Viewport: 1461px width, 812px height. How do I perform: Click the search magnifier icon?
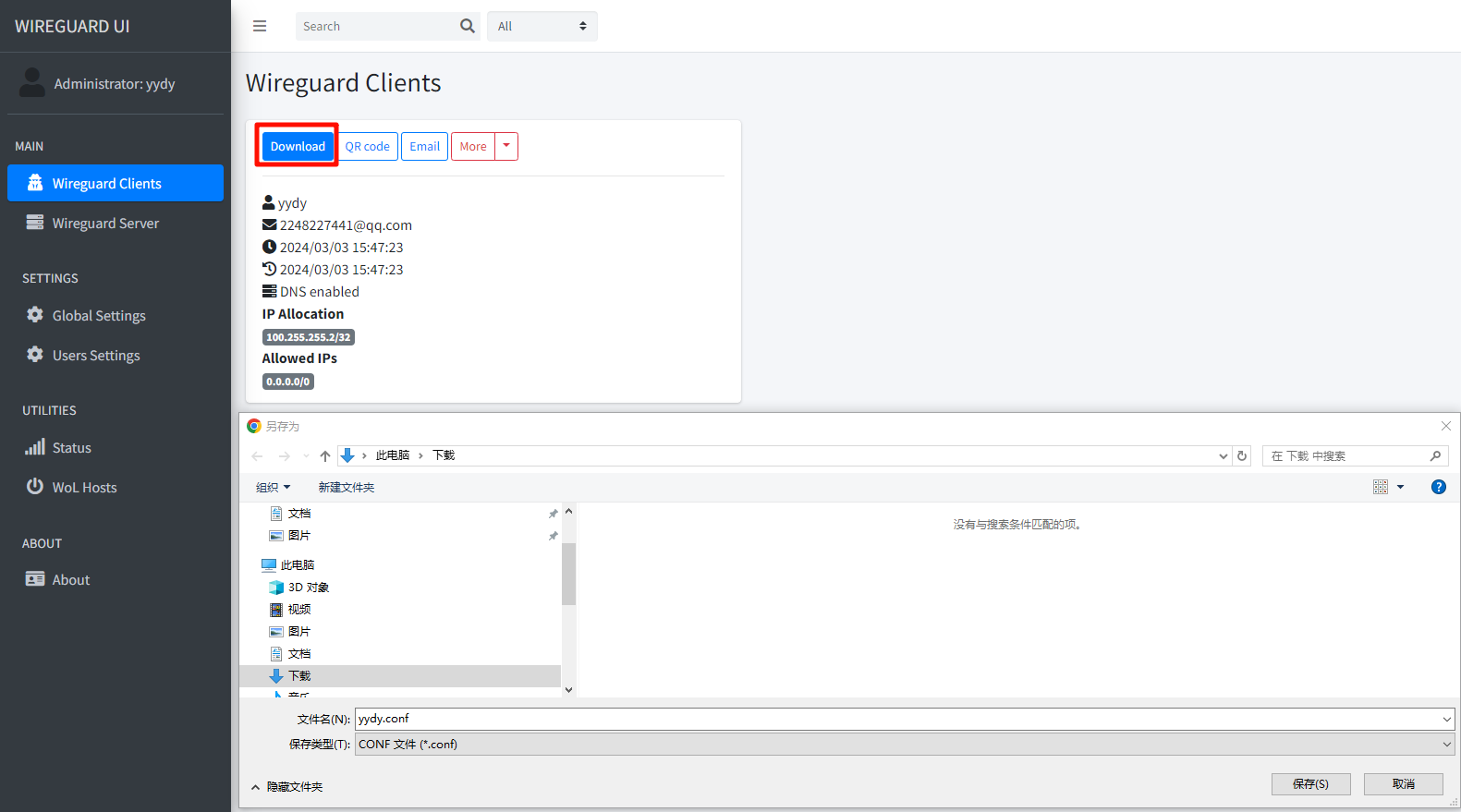click(x=468, y=26)
